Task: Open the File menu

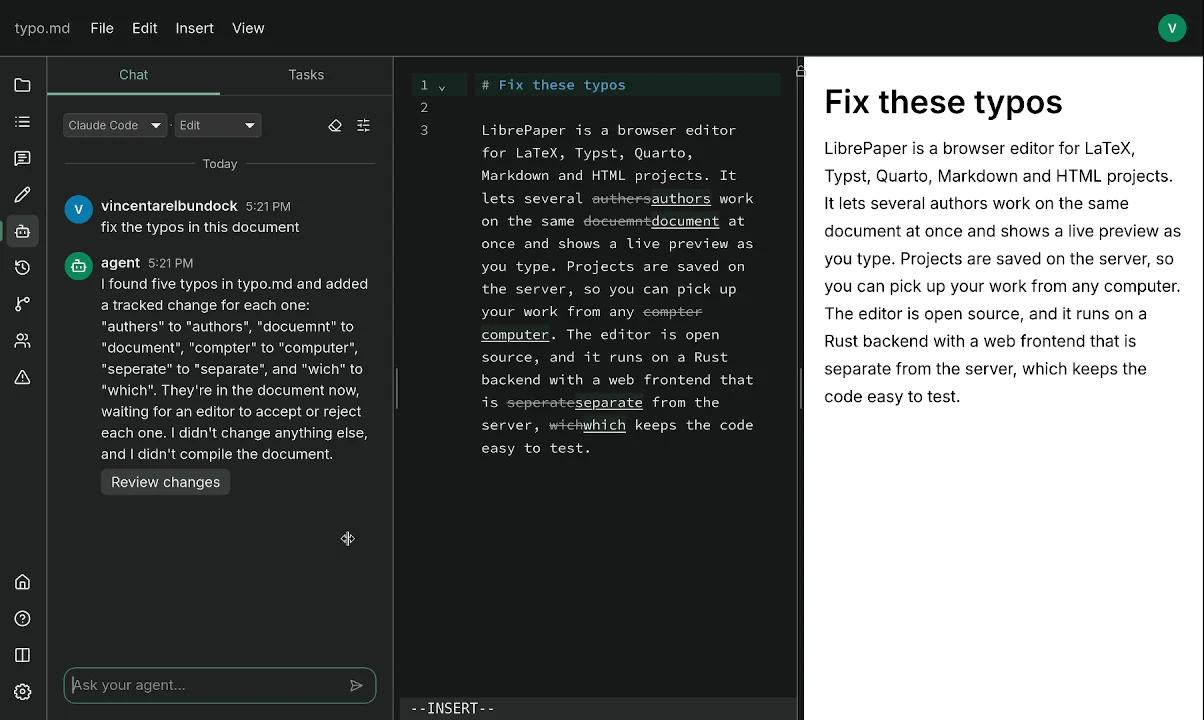Action: (x=102, y=28)
